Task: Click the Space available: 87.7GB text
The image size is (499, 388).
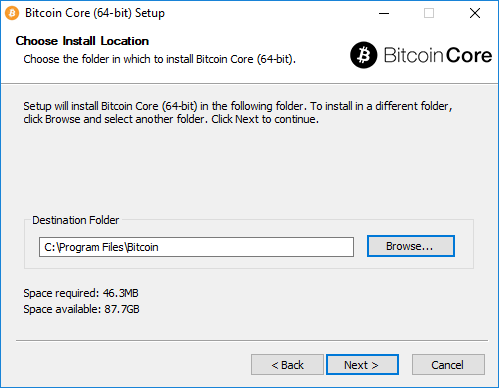Action: point(81,309)
